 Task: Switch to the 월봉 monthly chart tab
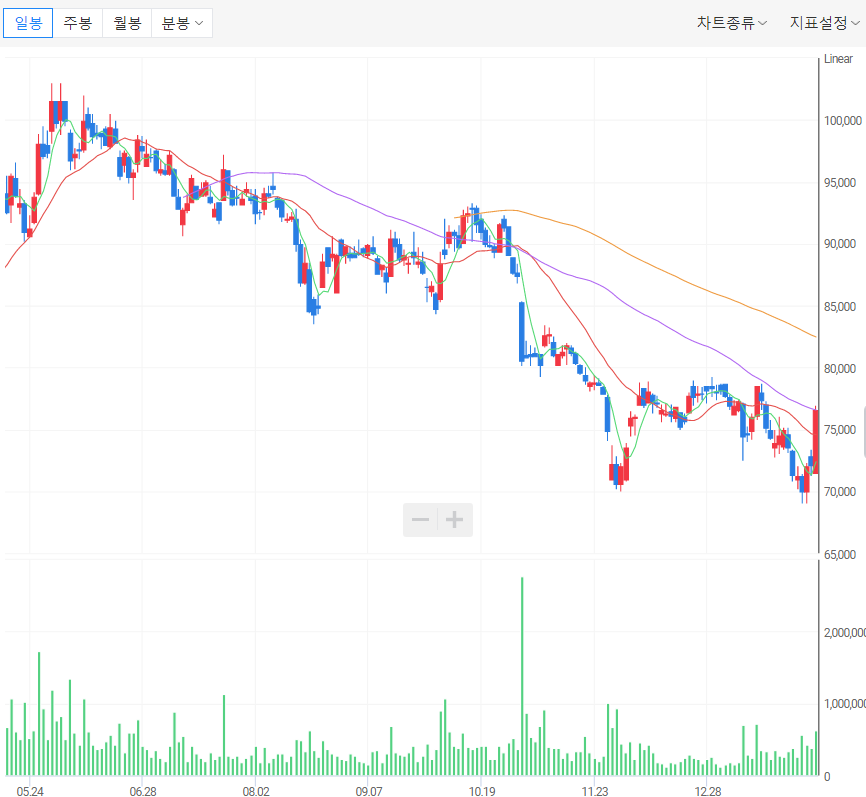[127, 23]
